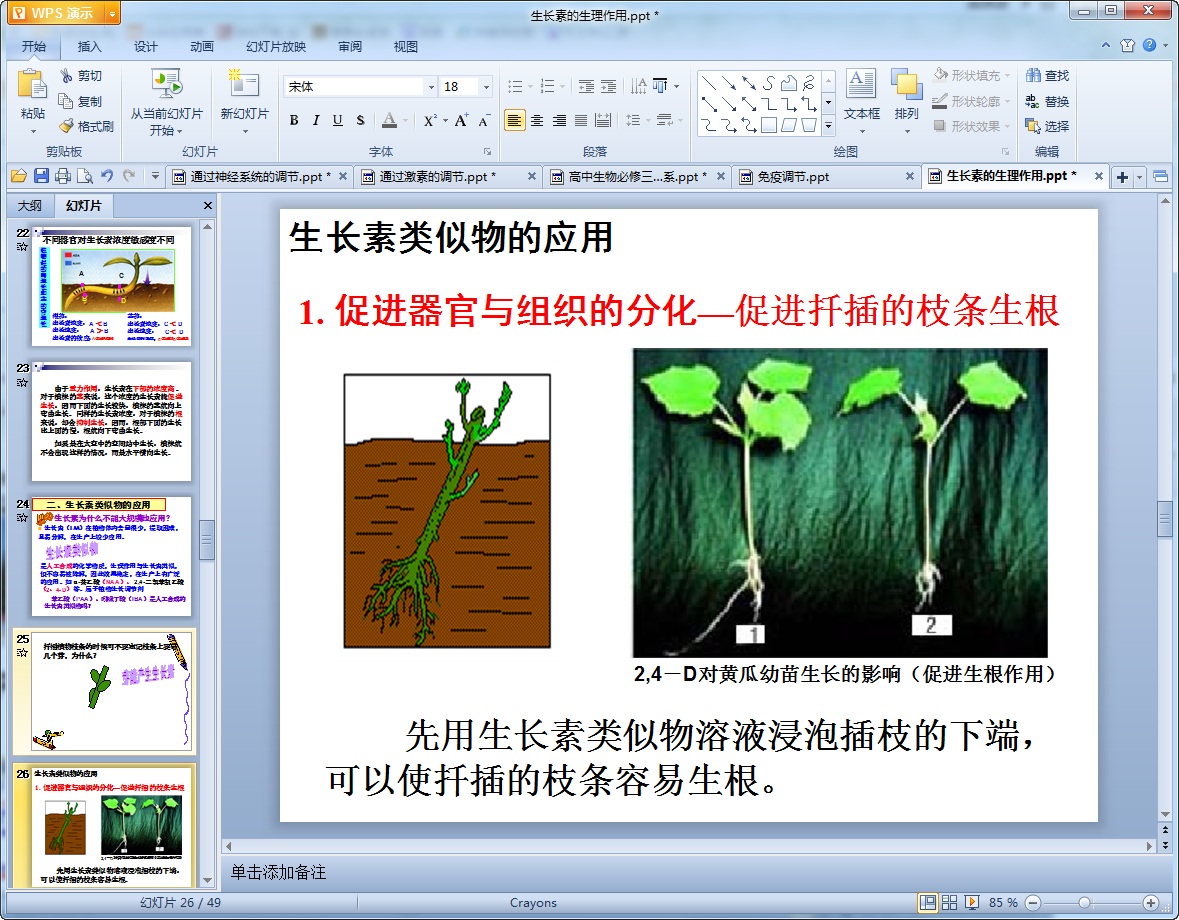This screenshot has width=1179, height=920.
Task: Expand the shapes gallery more arrow
Action: 829,126
